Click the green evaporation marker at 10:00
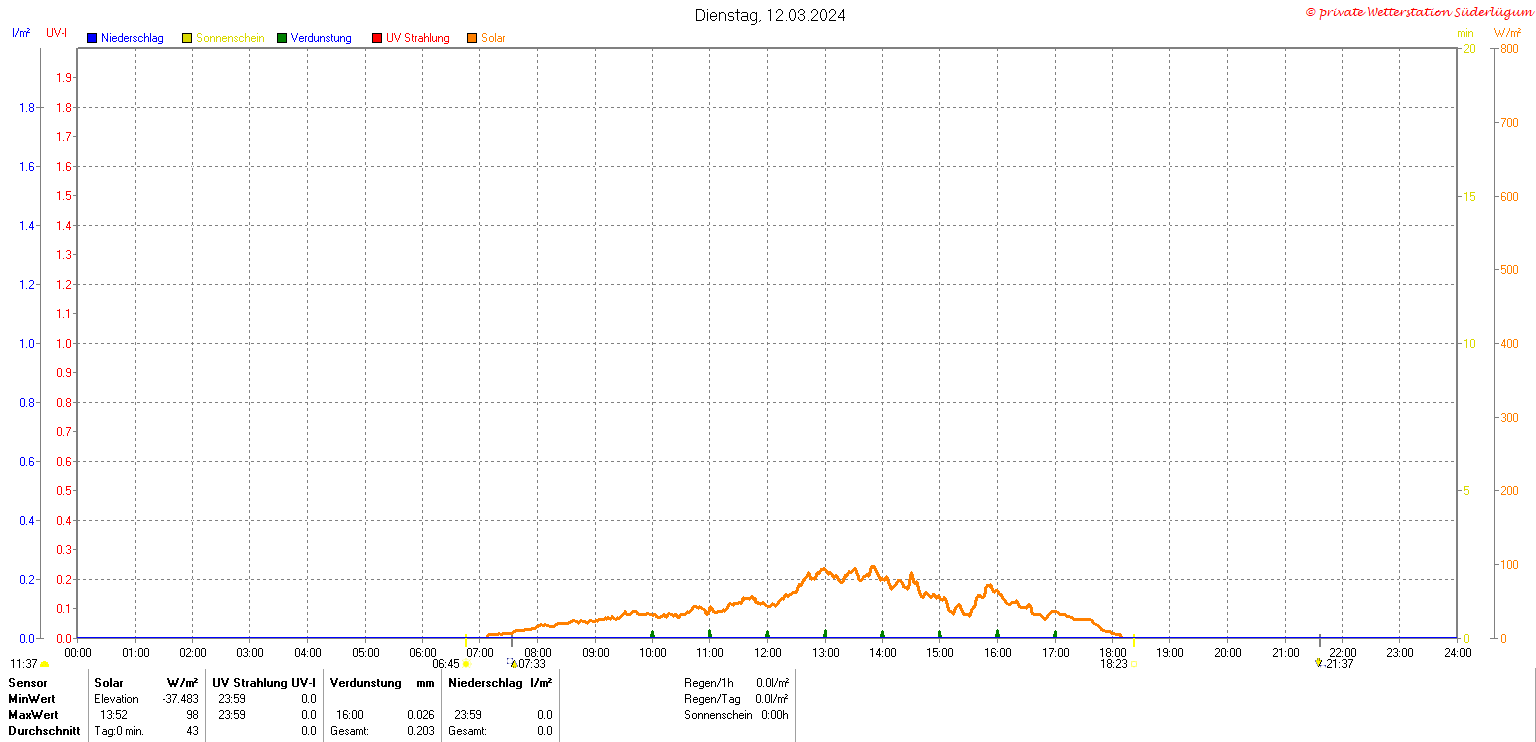1536x742 pixels. (x=652, y=633)
